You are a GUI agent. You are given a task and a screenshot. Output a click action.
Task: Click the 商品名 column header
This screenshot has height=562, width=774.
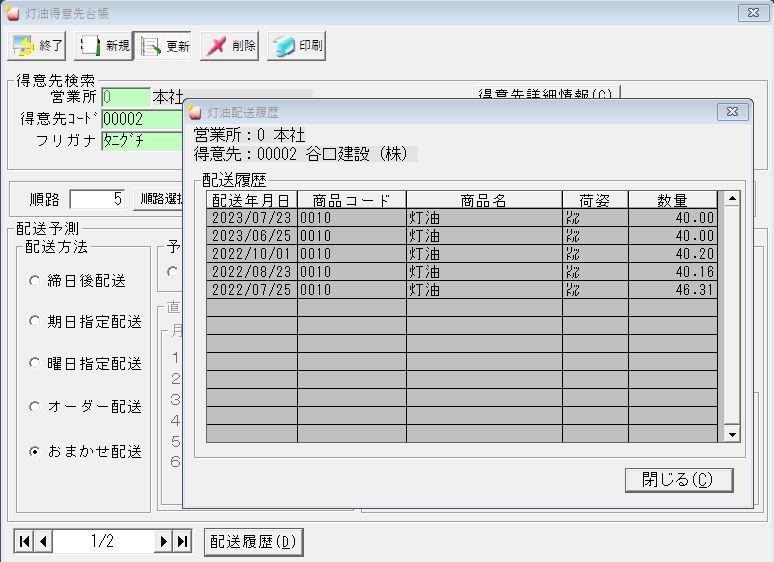click(483, 200)
